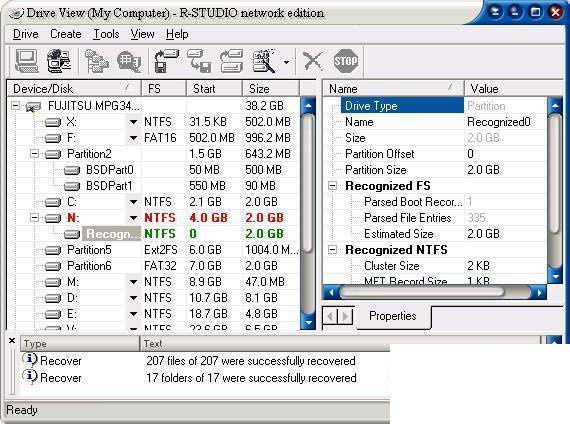Open the Tools menu
570x424 pixels.
(106, 34)
